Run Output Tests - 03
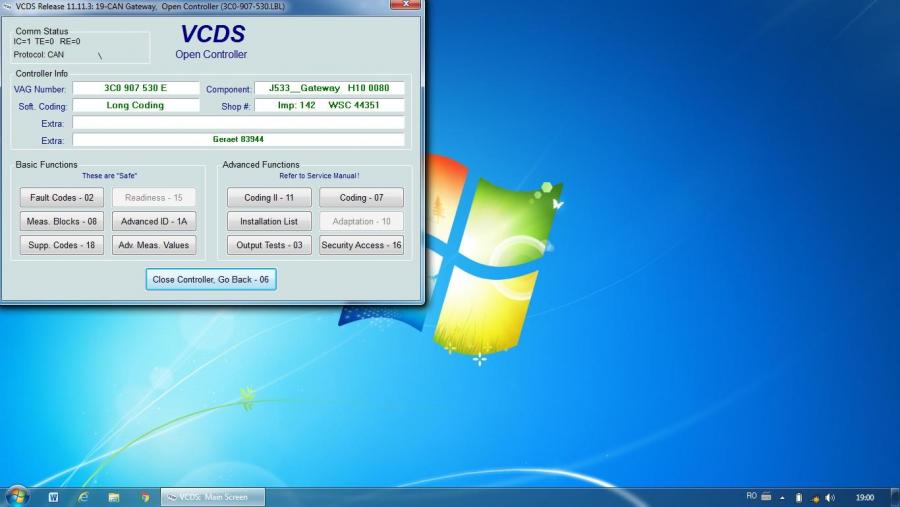This screenshot has width=900, height=507. pos(269,245)
